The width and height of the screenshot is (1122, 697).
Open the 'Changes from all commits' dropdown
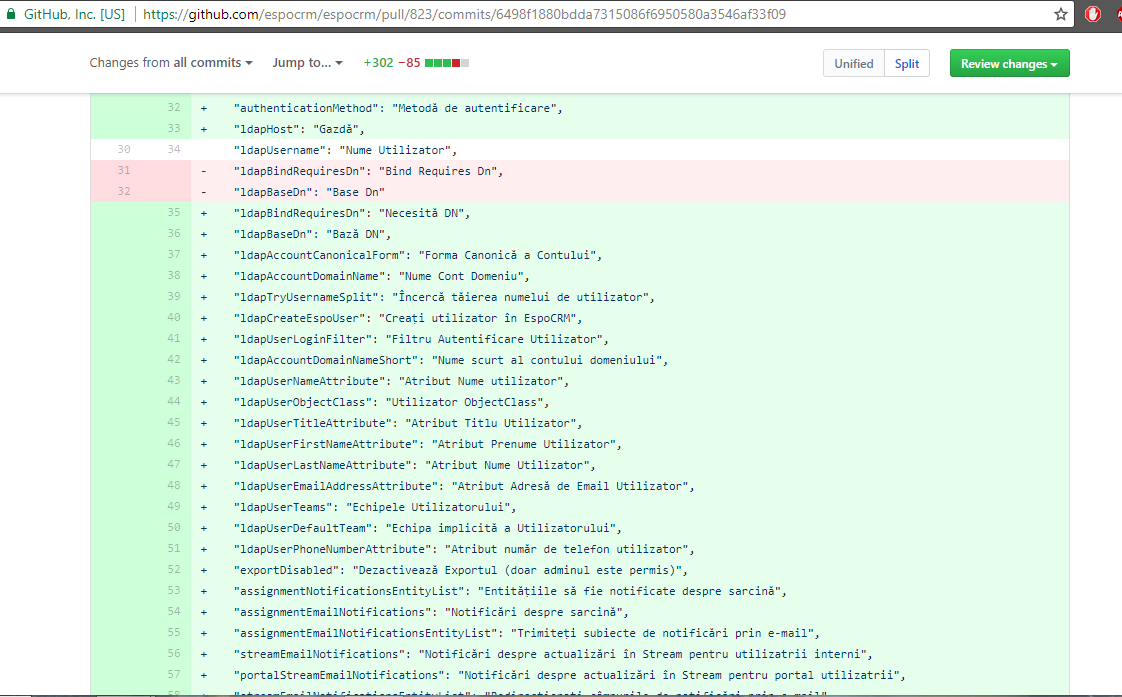171,63
